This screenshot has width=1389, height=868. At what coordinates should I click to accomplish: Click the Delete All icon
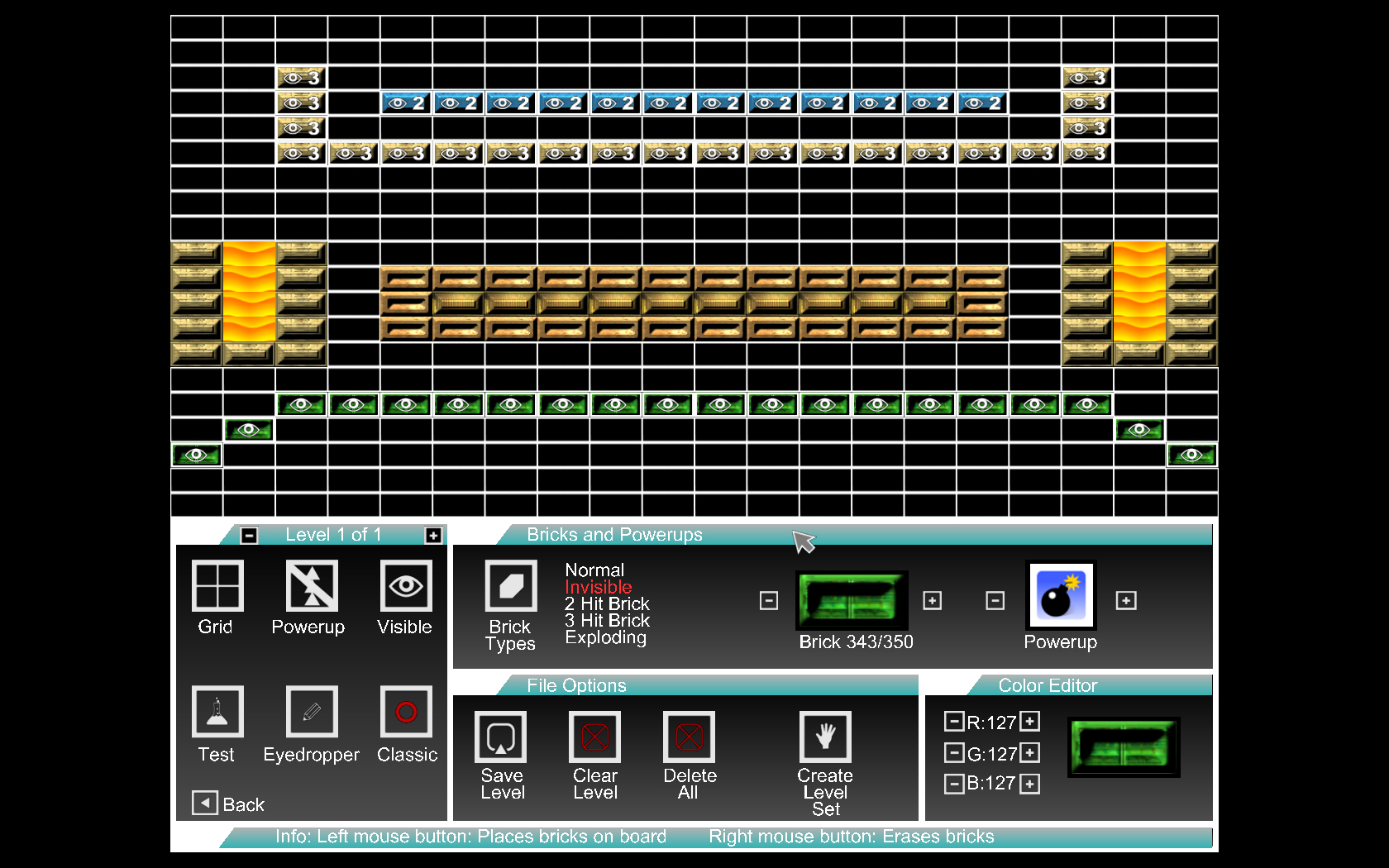[x=689, y=737]
